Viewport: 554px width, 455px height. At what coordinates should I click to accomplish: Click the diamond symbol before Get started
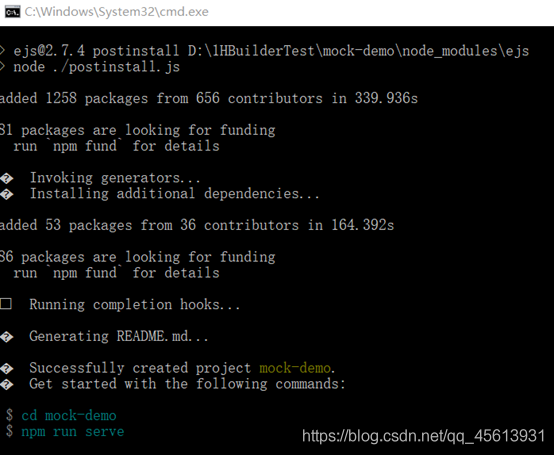pyautogui.click(x=7, y=384)
